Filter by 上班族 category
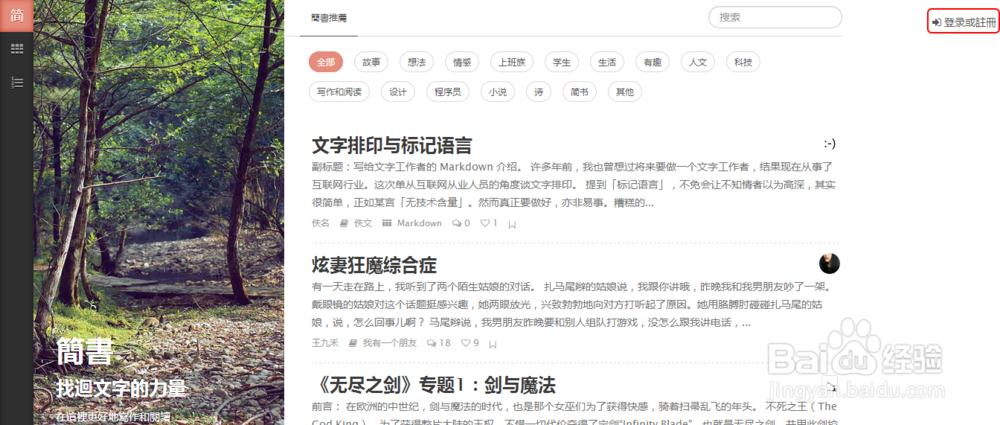This screenshot has width=1000, height=425. tap(511, 62)
